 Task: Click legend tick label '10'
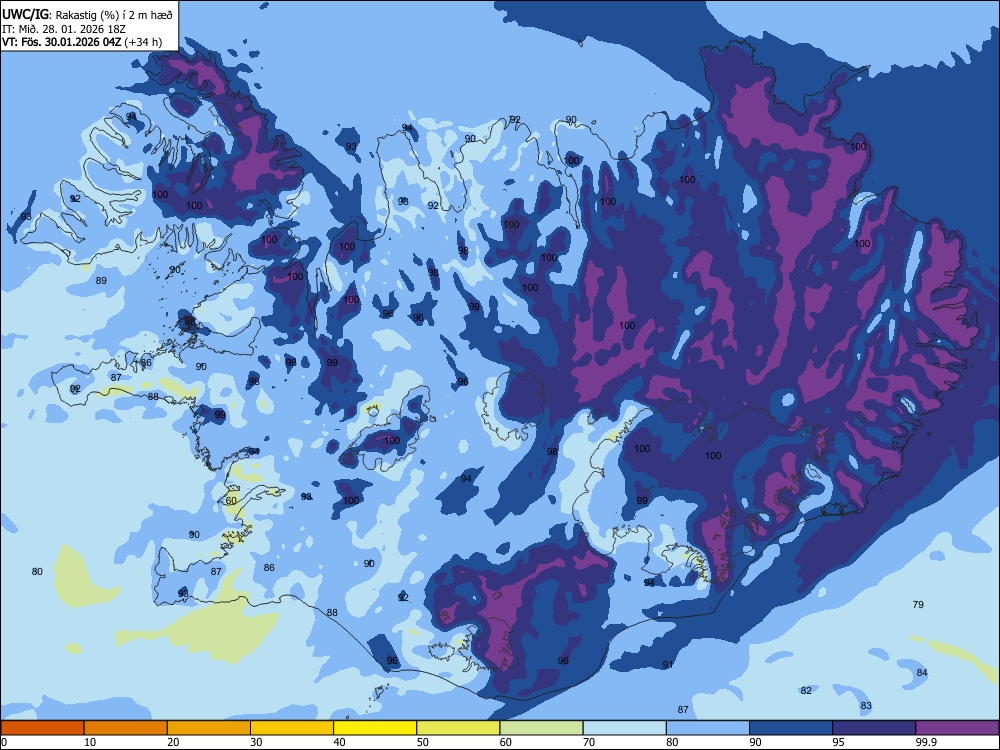(90, 742)
